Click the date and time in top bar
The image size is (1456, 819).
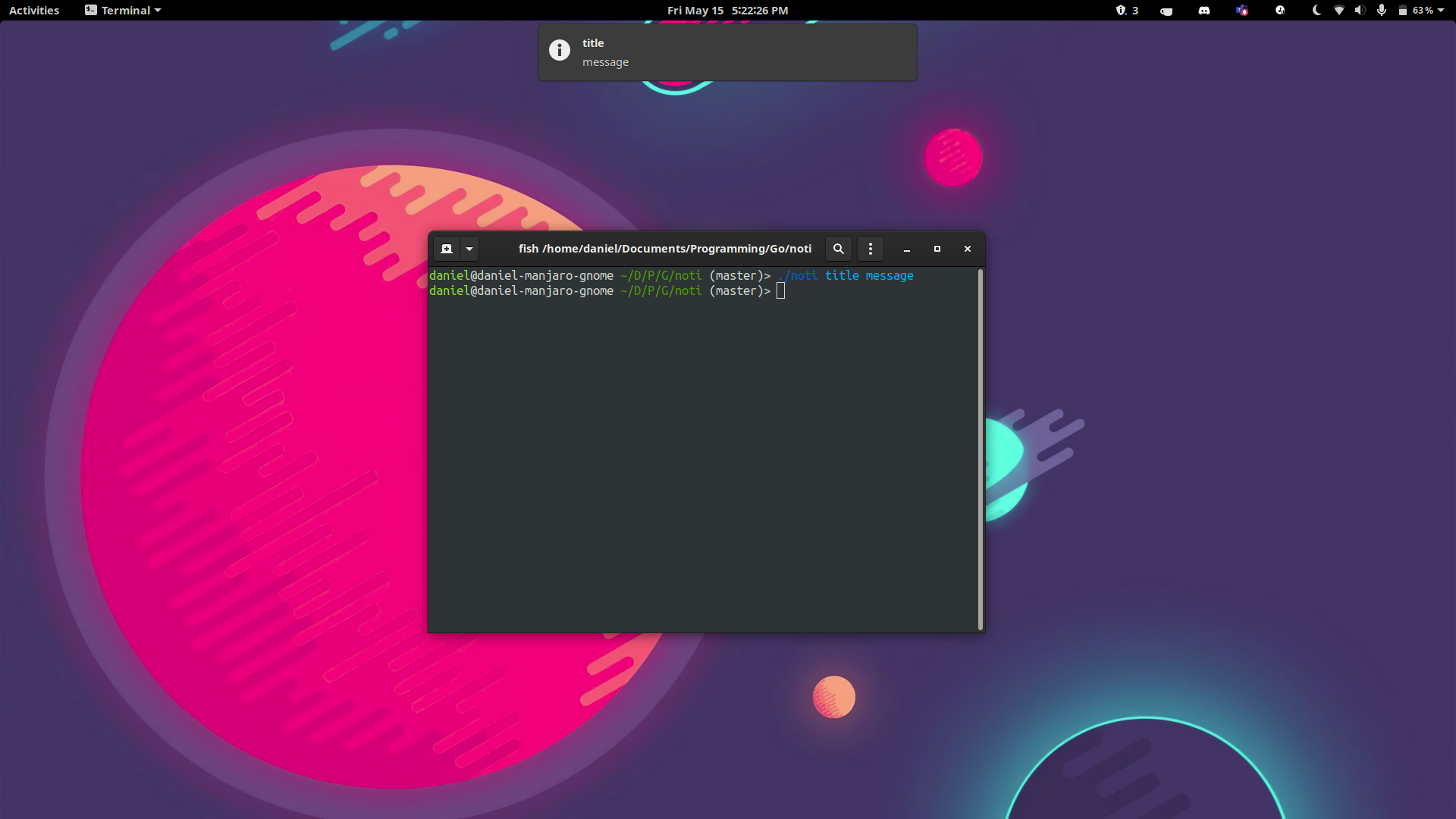(x=727, y=10)
